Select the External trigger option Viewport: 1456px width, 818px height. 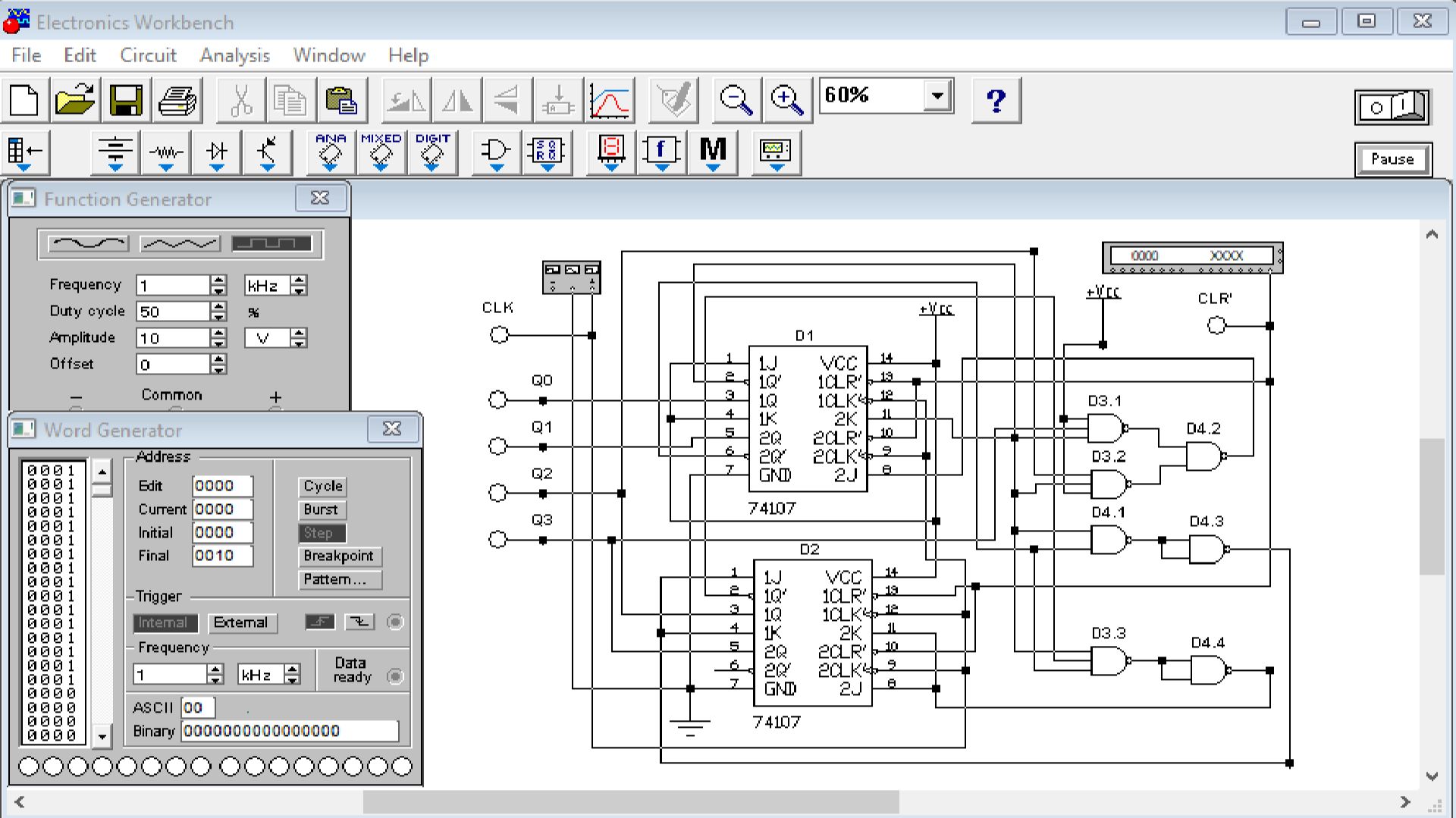click(240, 622)
